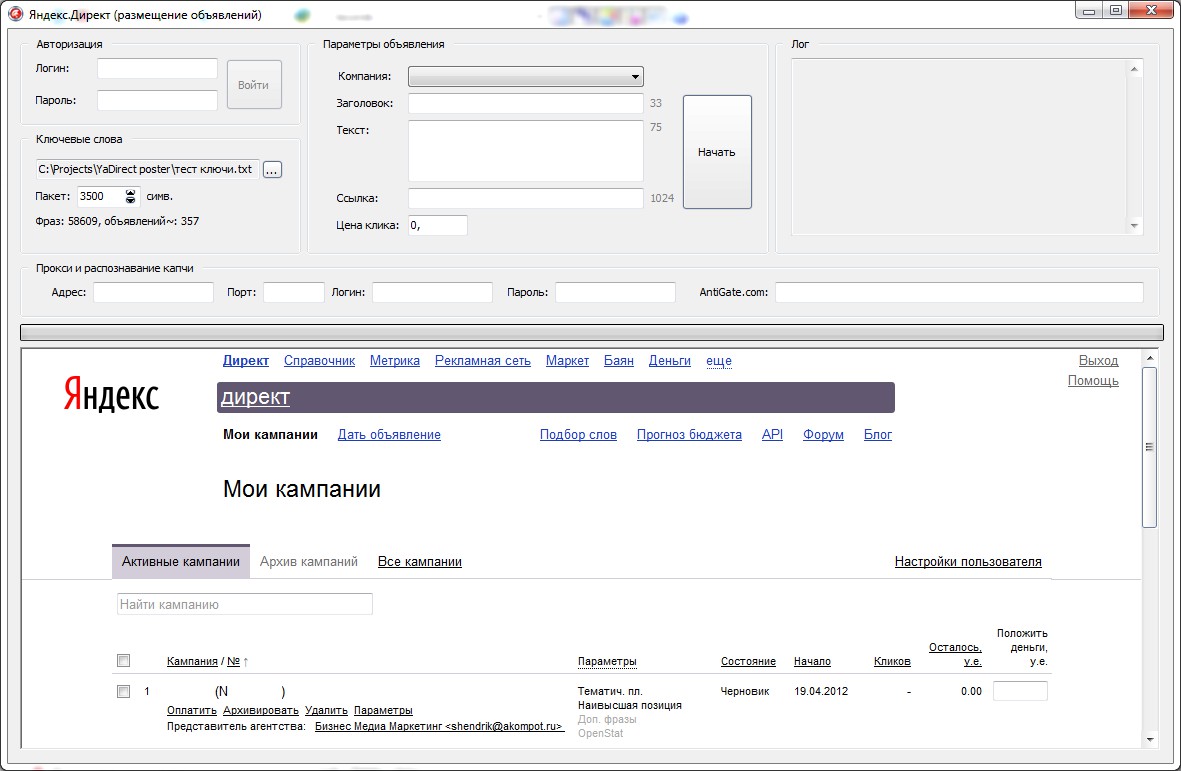Focus the proxy Порт field
1181x771 pixels.
[x=294, y=292]
